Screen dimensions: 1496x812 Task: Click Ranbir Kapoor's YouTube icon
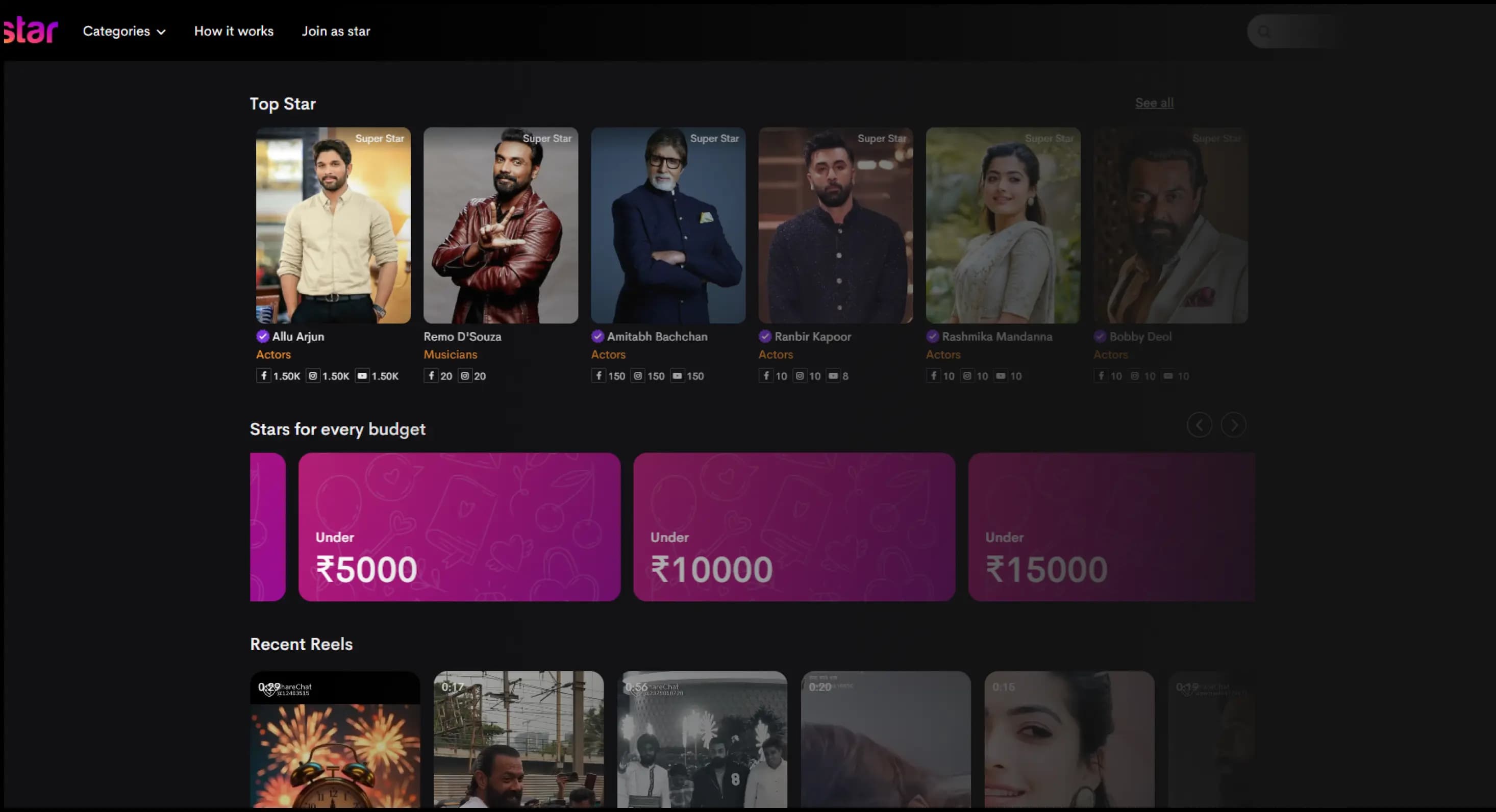833,375
